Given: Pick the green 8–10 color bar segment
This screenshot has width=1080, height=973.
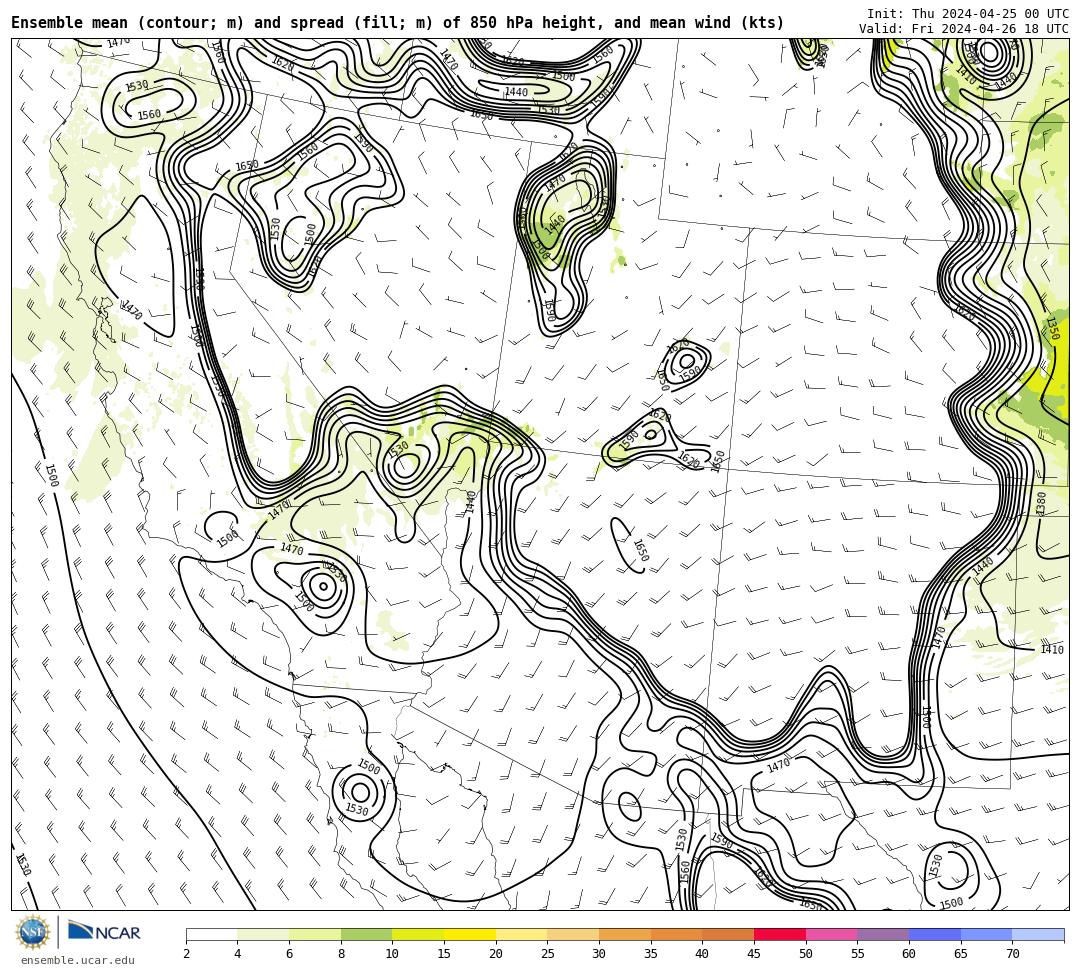Looking at the screenshot, I should coord(366,934).
